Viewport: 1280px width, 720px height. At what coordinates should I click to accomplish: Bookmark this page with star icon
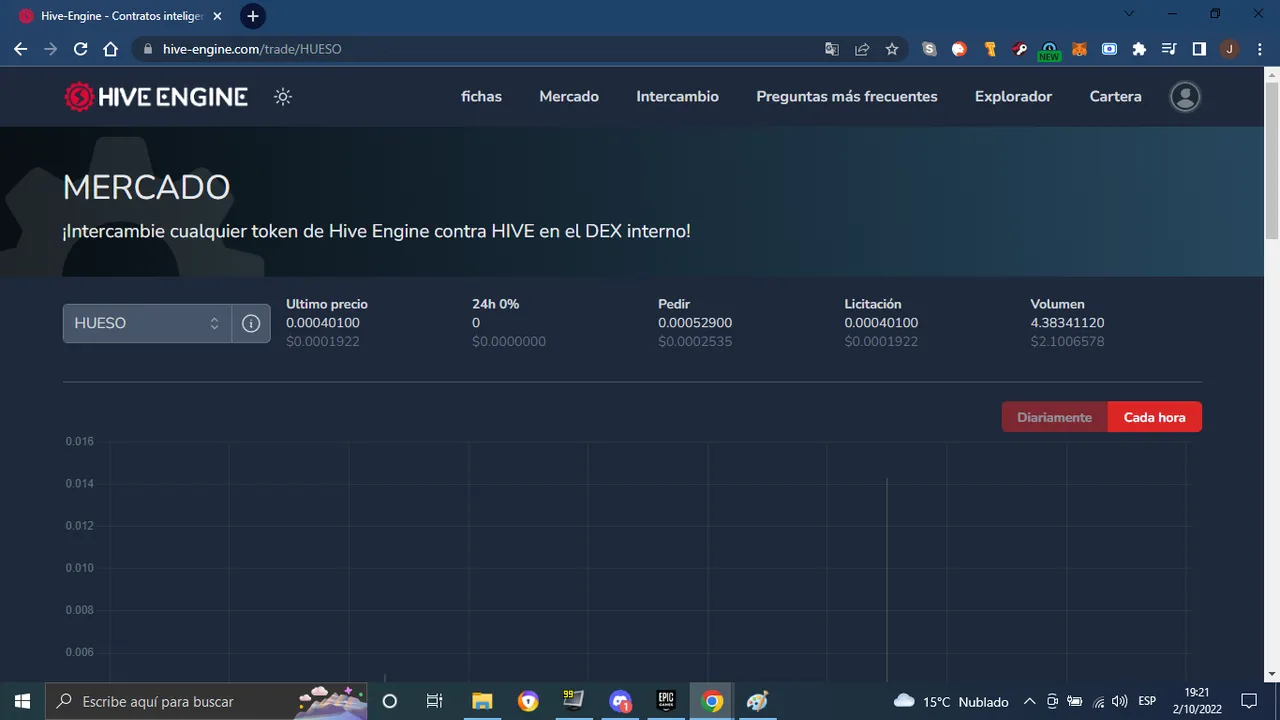(x=892, y=49)
